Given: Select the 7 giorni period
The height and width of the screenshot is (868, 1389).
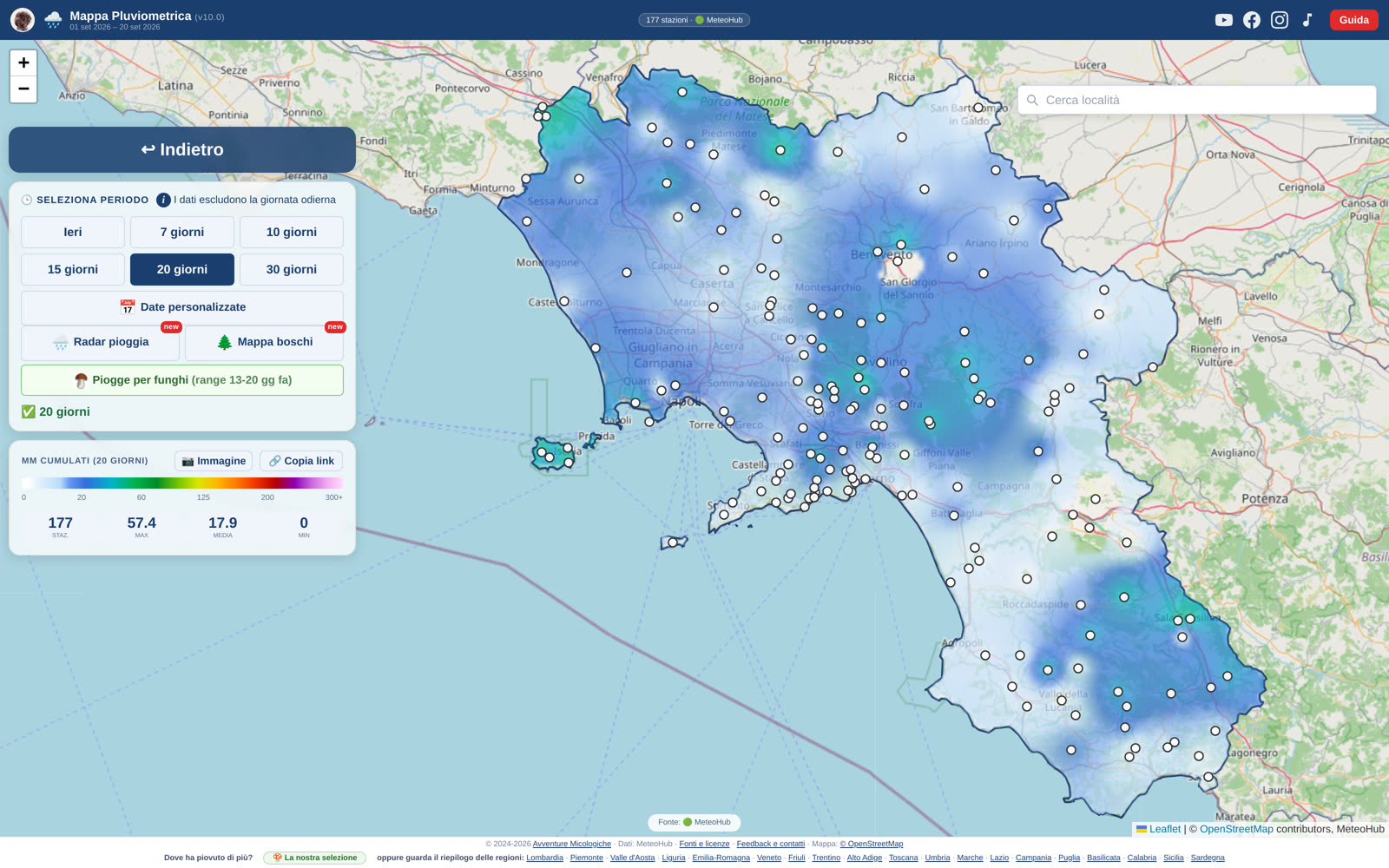Looking at the screenshot, I should (x=182, y=232).
